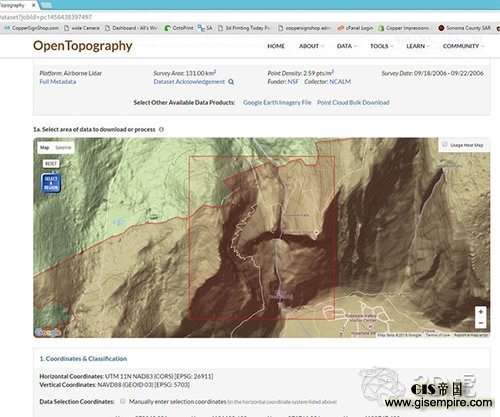Expand the ABOUT menu
Viewport: 500px width, 417px height.
[311, 46]
